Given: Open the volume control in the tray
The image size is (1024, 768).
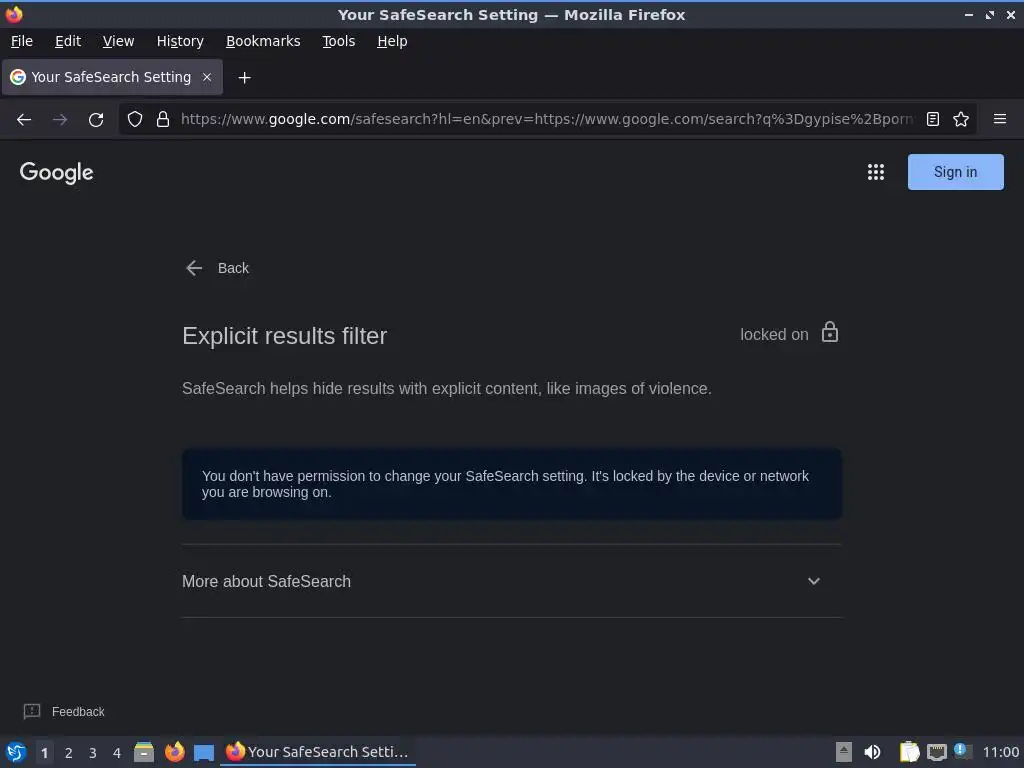Looking at the screenshot, I should 872,752.
